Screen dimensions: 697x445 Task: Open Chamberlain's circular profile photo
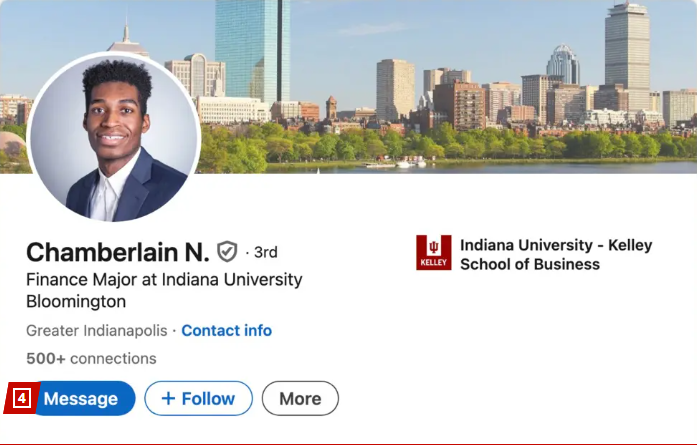point(114,138)
